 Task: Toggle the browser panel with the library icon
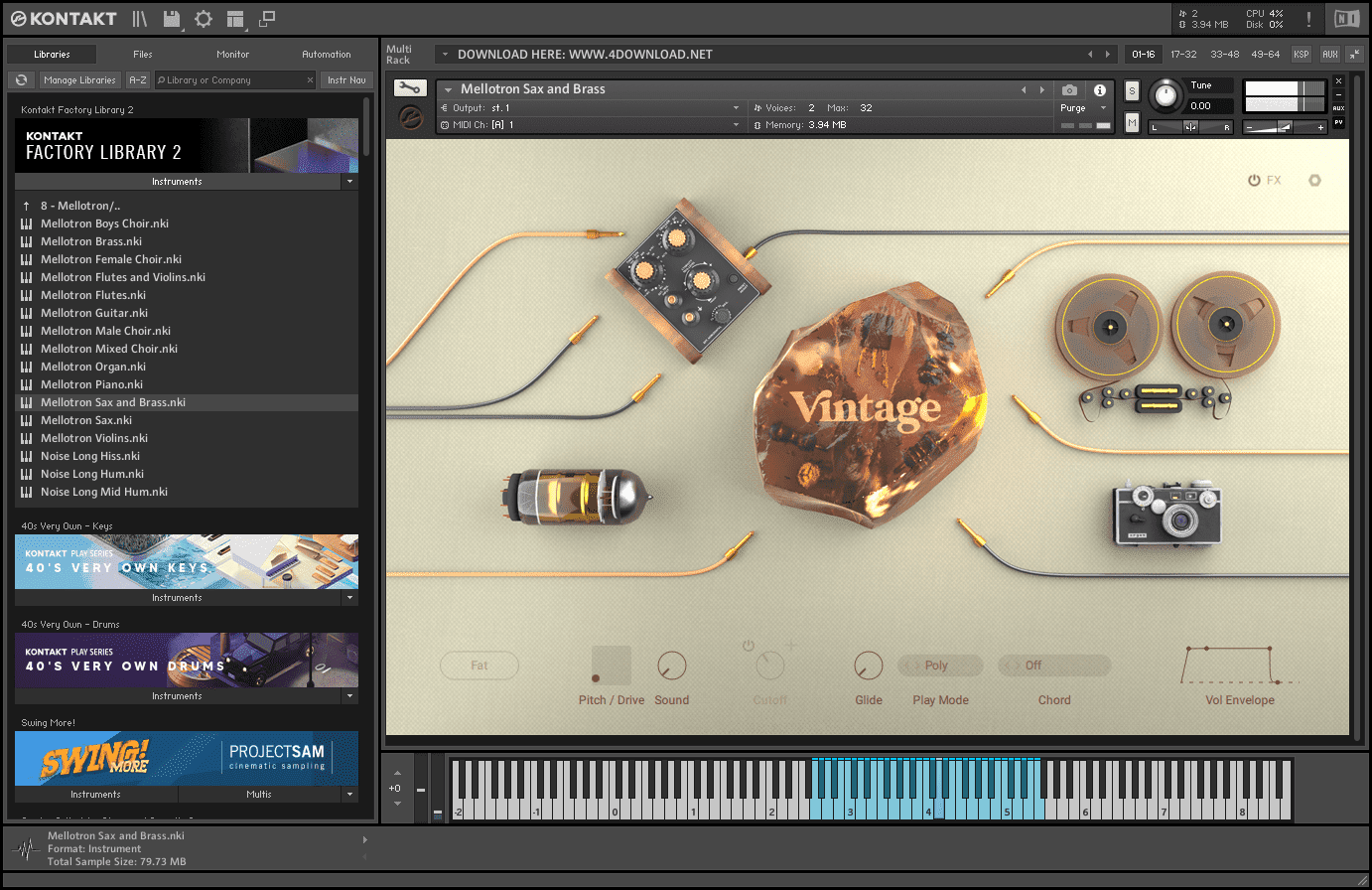(x=140, y=19)
